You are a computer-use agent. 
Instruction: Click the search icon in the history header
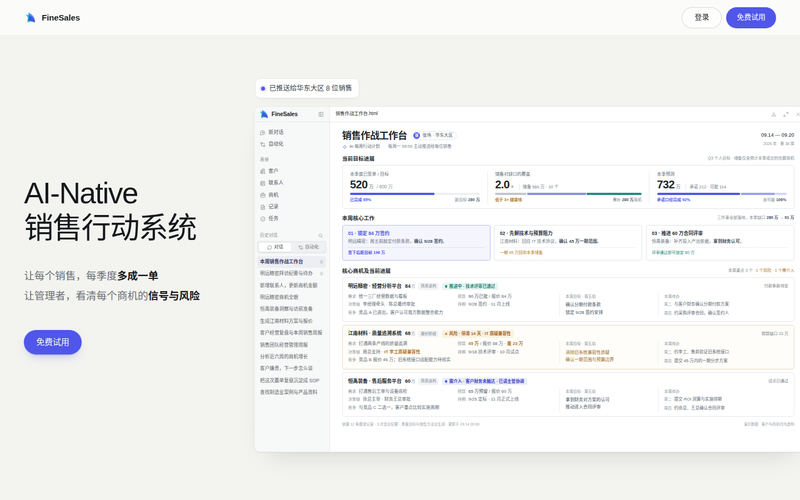coord(321,235)
